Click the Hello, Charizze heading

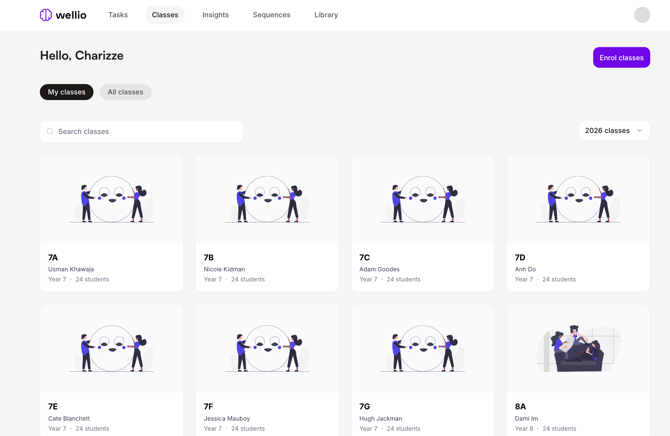pyautogui.click(x=82, y=56)
